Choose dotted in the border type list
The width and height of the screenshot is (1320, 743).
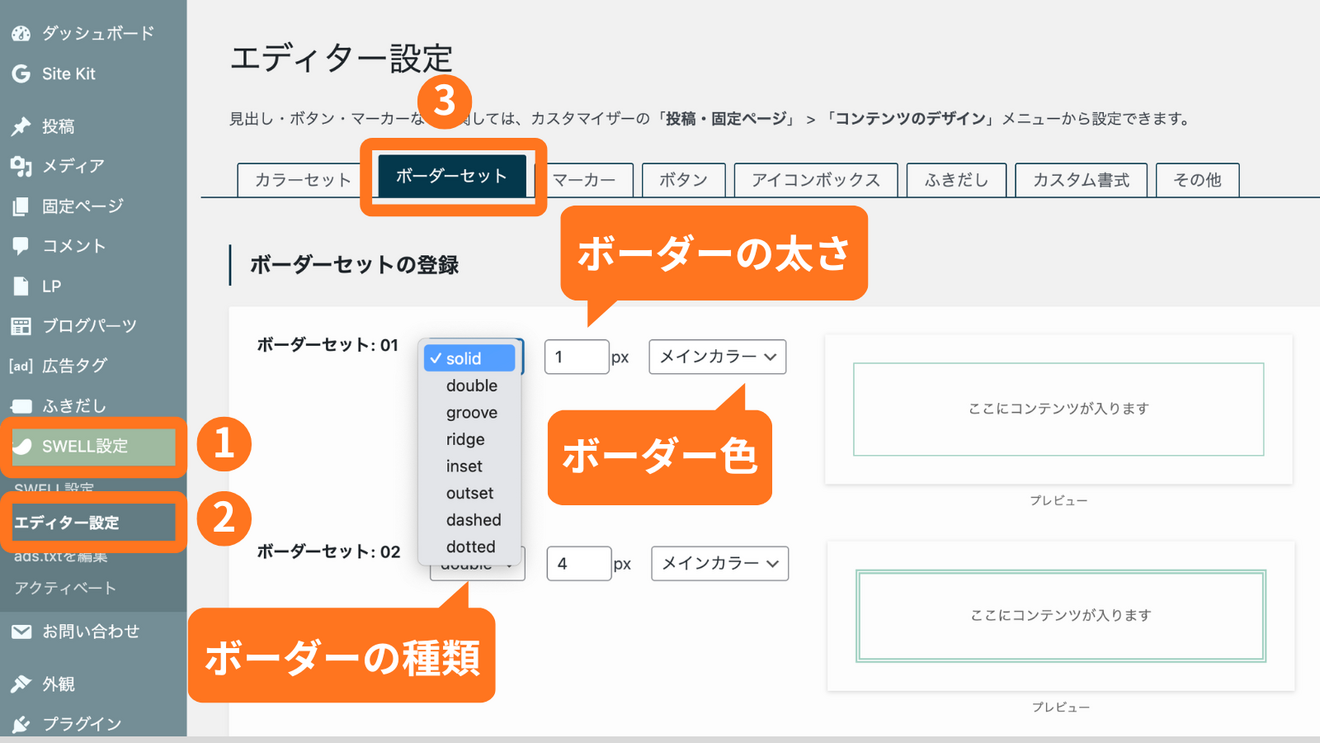(470, 547)
